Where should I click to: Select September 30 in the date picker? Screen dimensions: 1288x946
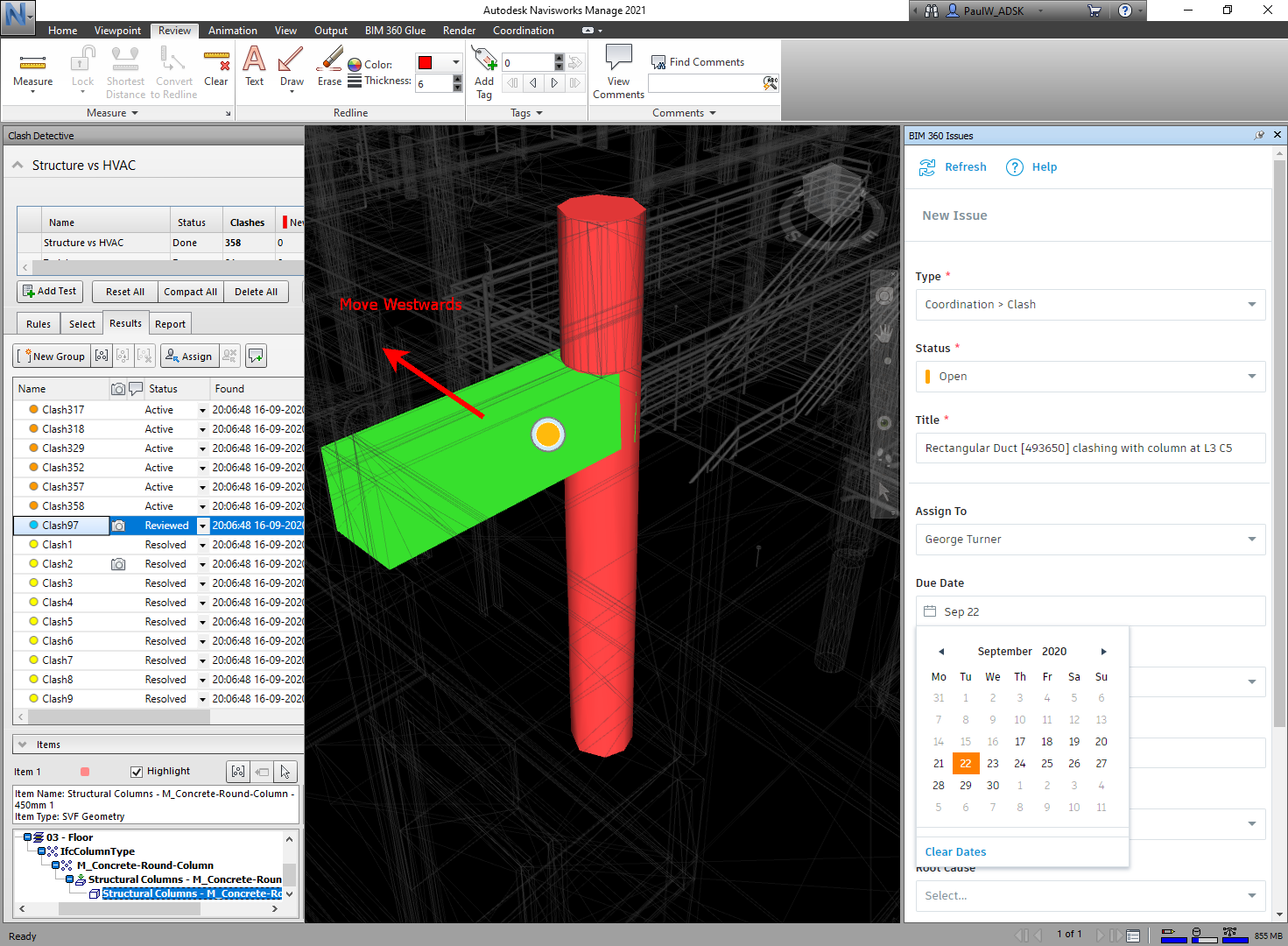click(x=992, y=785)
